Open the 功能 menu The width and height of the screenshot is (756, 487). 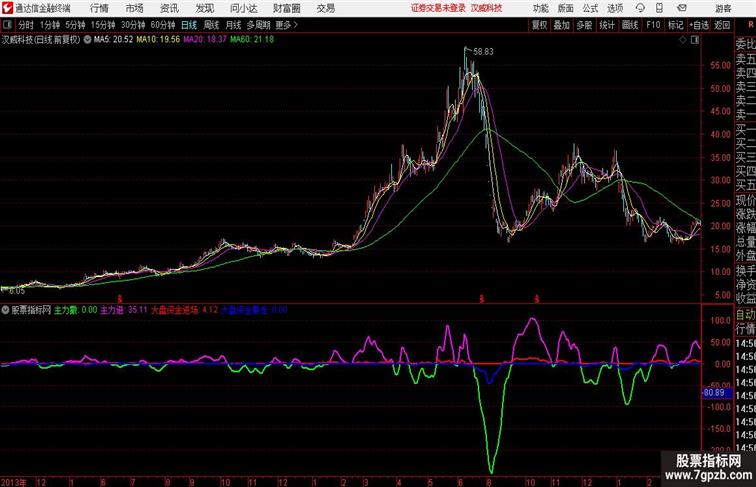541,8
